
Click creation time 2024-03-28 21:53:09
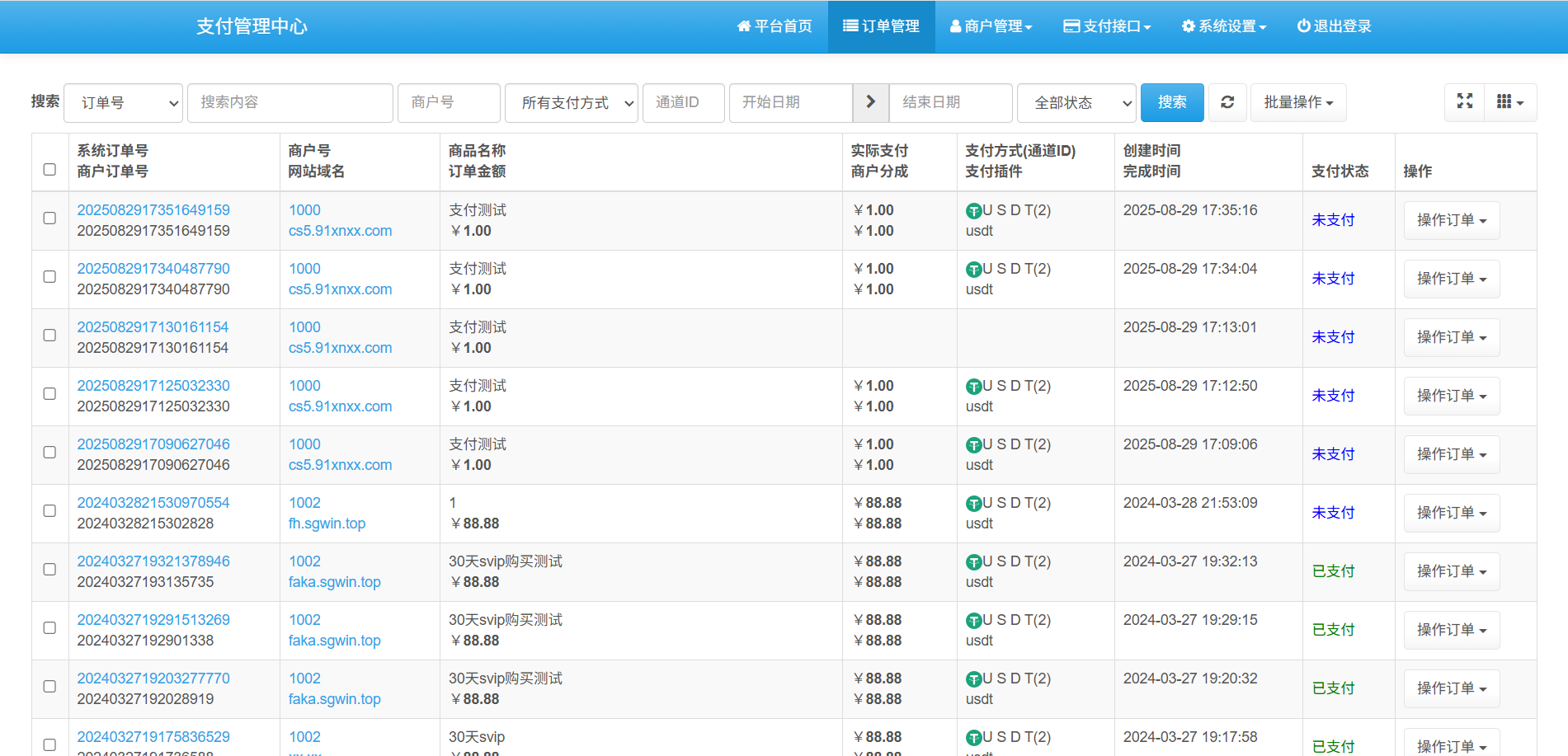(1190, 503)
